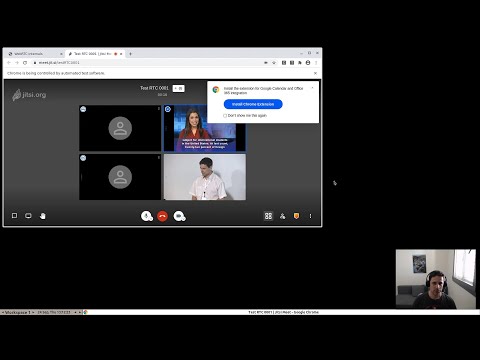Open the Chrome profile avatar

pyautogui.click(x=308, y=63)
